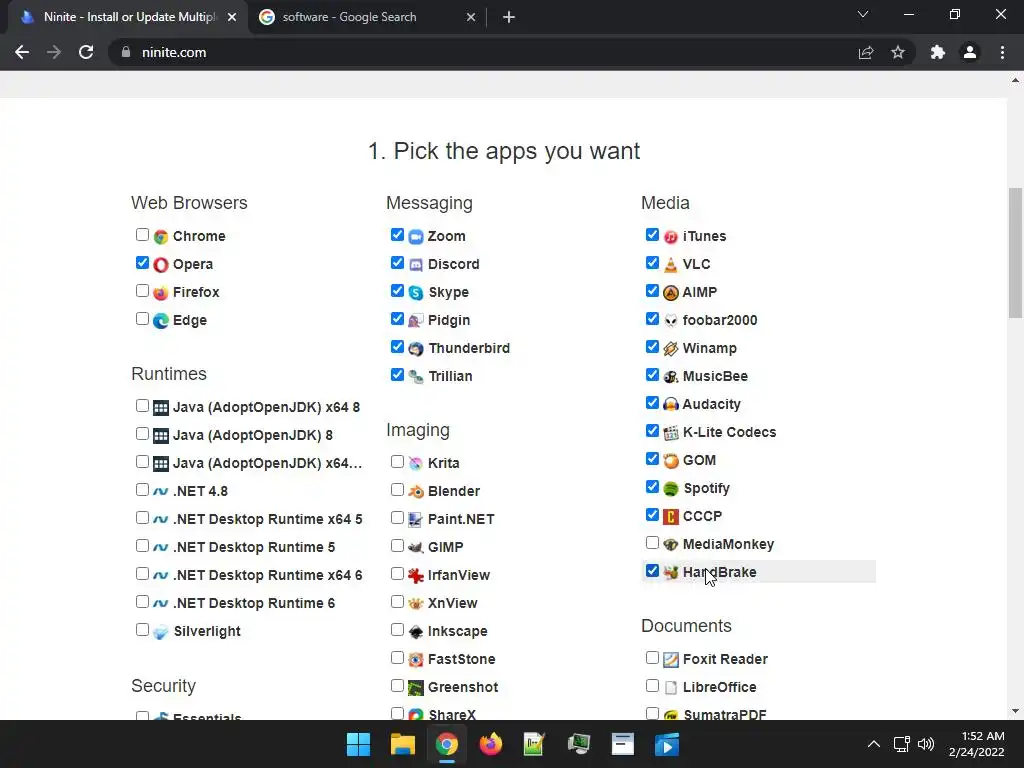Check the MediaMonkey checkbox
Image resolution: width=1024 pixels, height=768 pixels.
tap(652, 543)
